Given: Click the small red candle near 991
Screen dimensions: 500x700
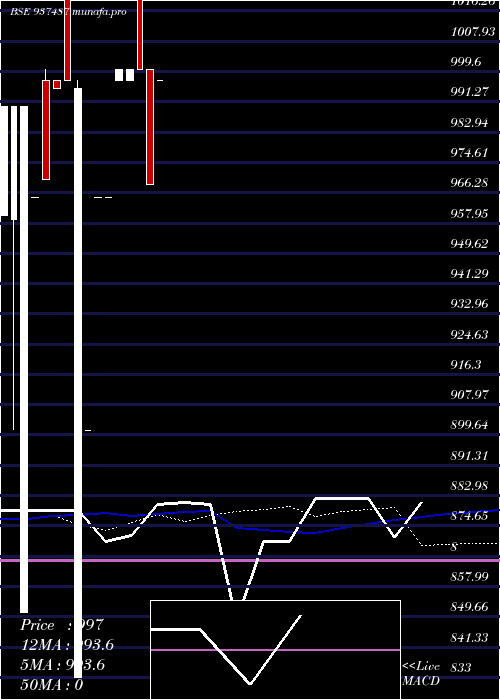Looking at the screenshot, I should coord(57,84).
